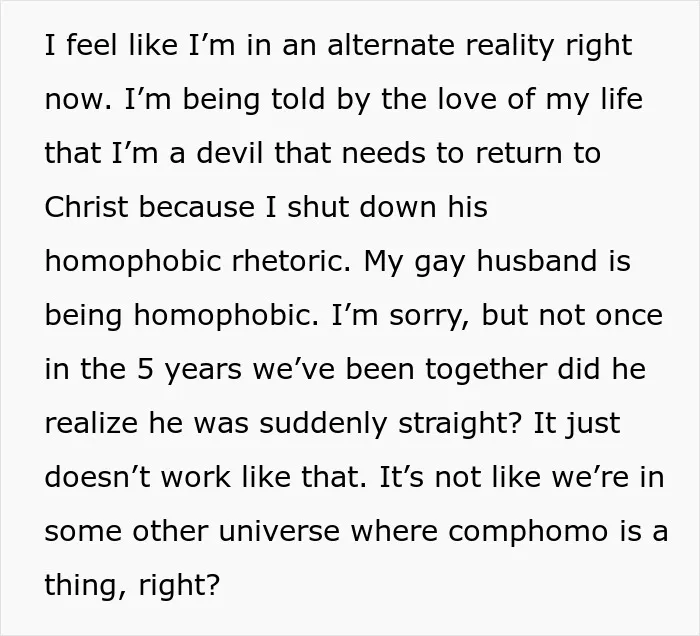Screen dimensions: 700x636
Task: Click the word "realize" in the text
Action: [91, 423]
